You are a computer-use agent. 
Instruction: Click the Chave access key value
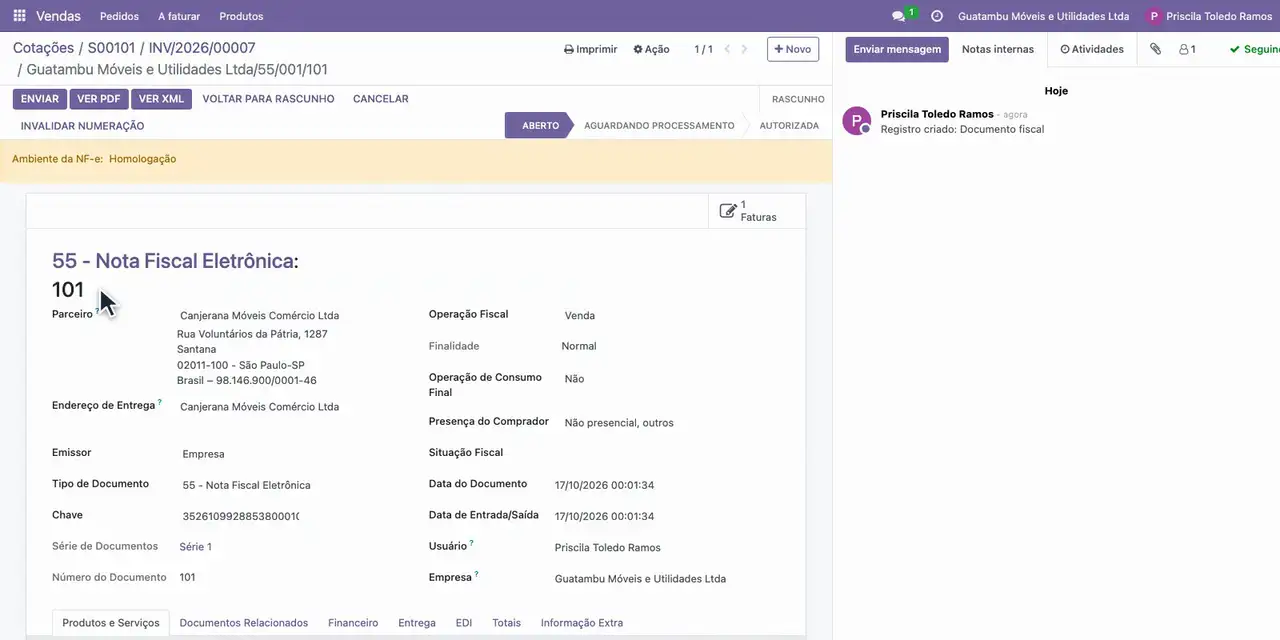pyautogui.click(x=240, y=517)
